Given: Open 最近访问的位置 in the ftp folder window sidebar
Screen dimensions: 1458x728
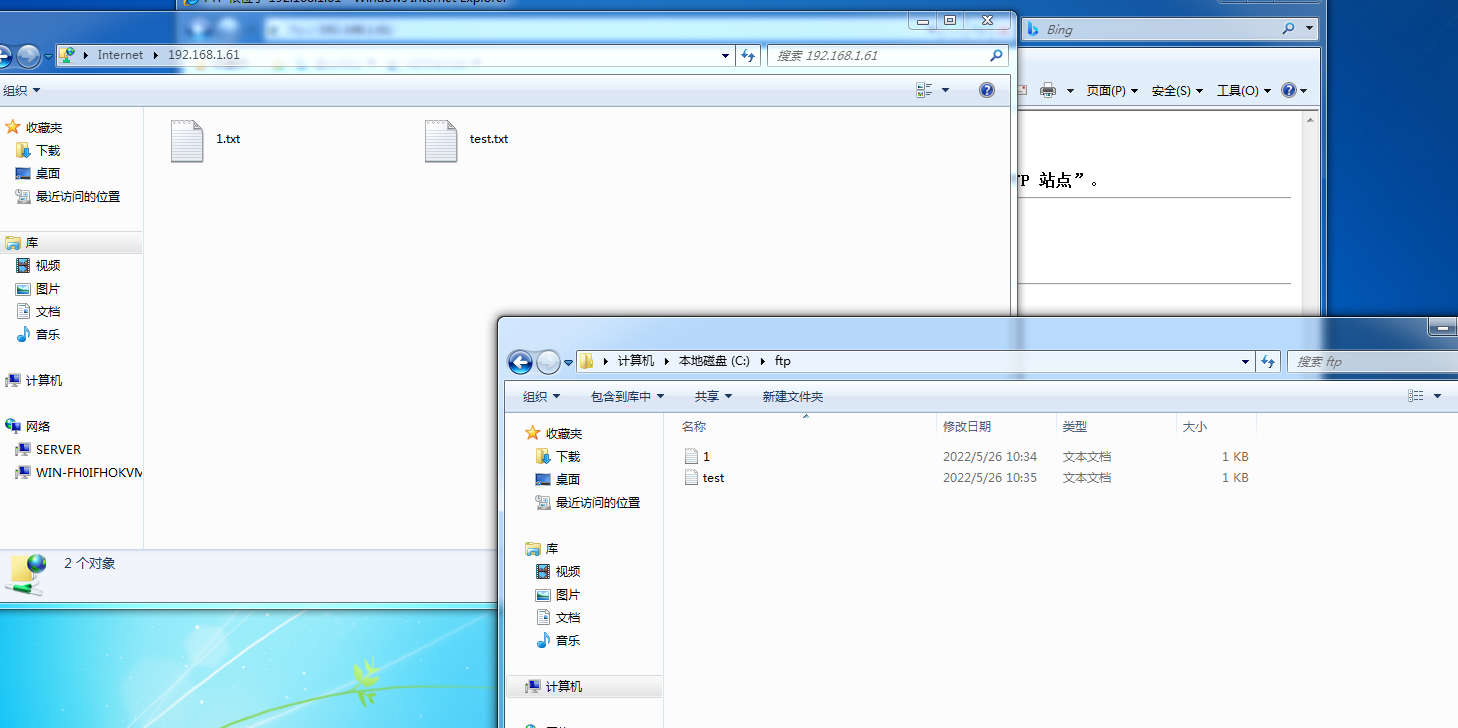Looking at the screenshot, I should pyautogui.click(x=588, y=502).
